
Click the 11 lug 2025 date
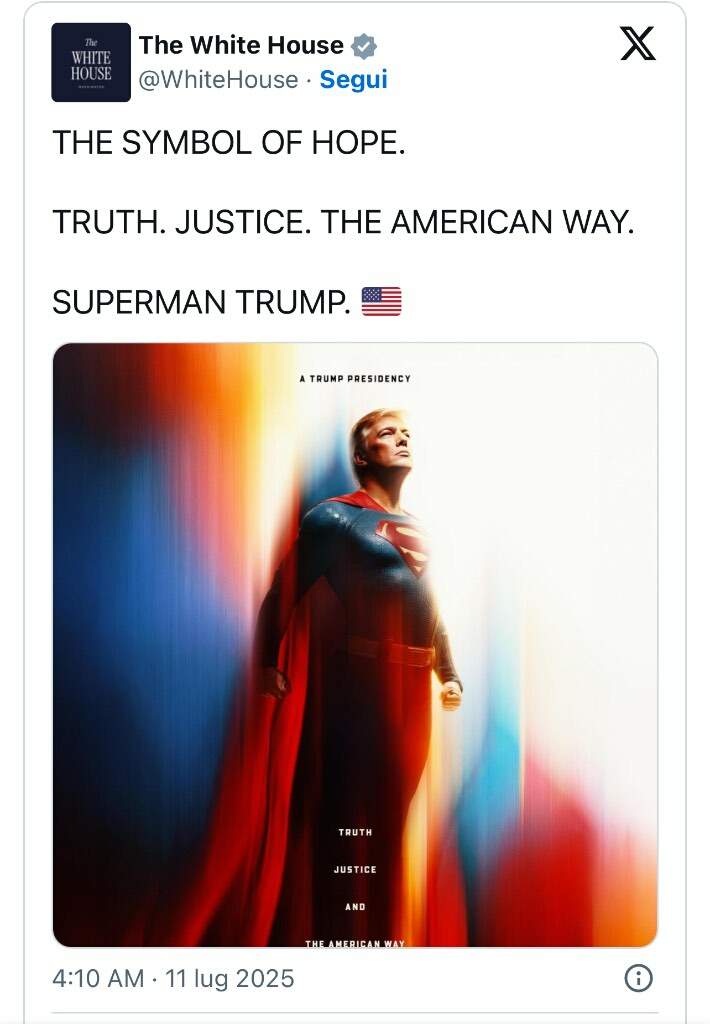pos(229,978)
